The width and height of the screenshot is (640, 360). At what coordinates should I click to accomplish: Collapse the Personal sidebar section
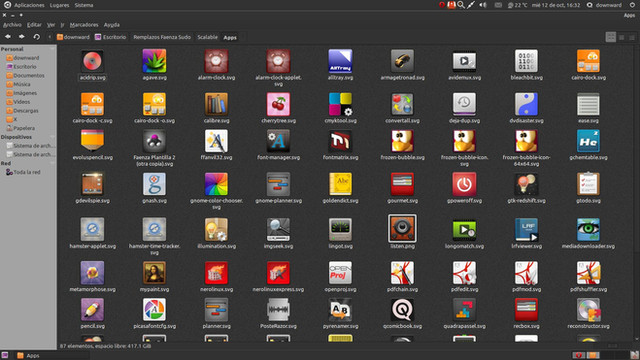(52, 49)
